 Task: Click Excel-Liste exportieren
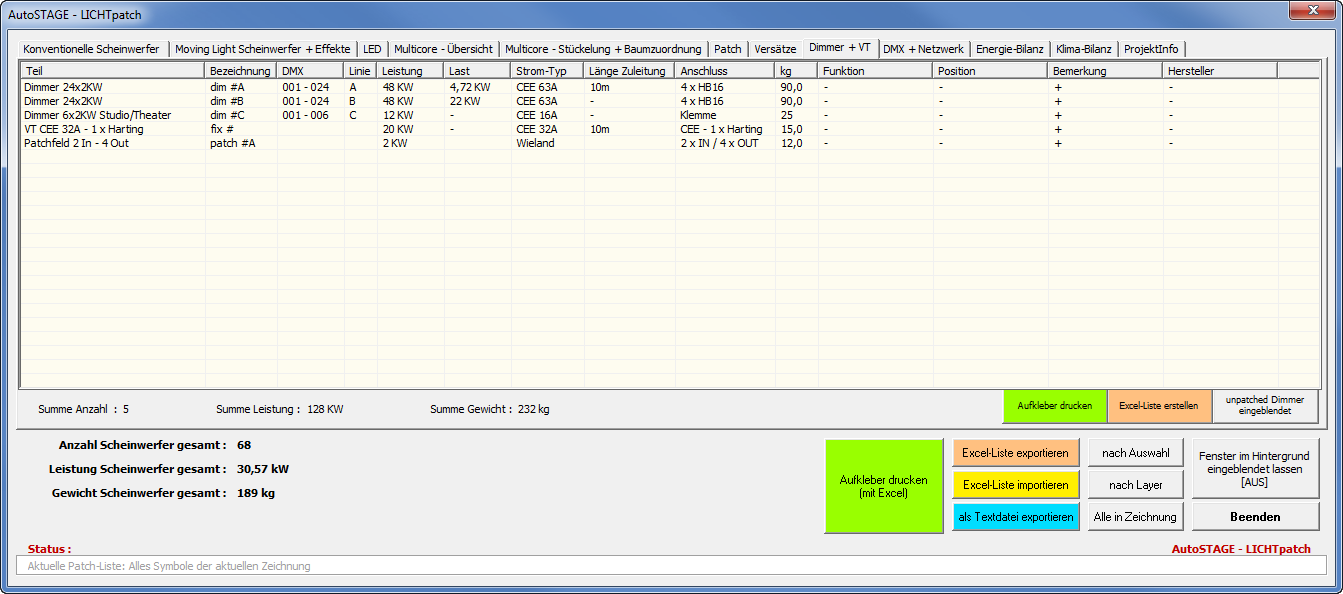[x=1015, y=453]
